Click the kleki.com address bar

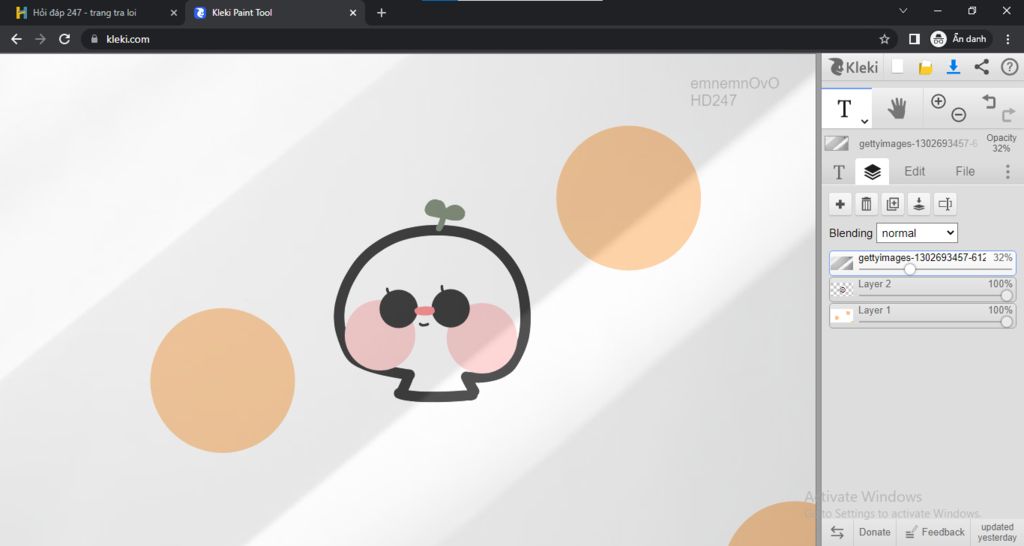coord(490,39)
